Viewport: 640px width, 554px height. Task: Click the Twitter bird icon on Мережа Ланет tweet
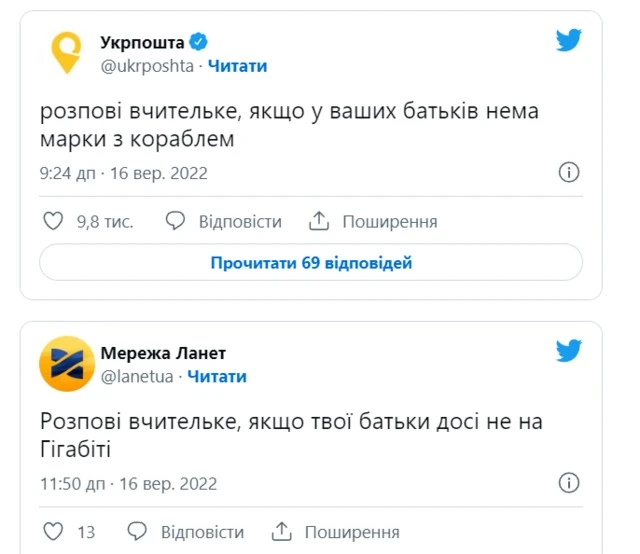pos(569,351)
